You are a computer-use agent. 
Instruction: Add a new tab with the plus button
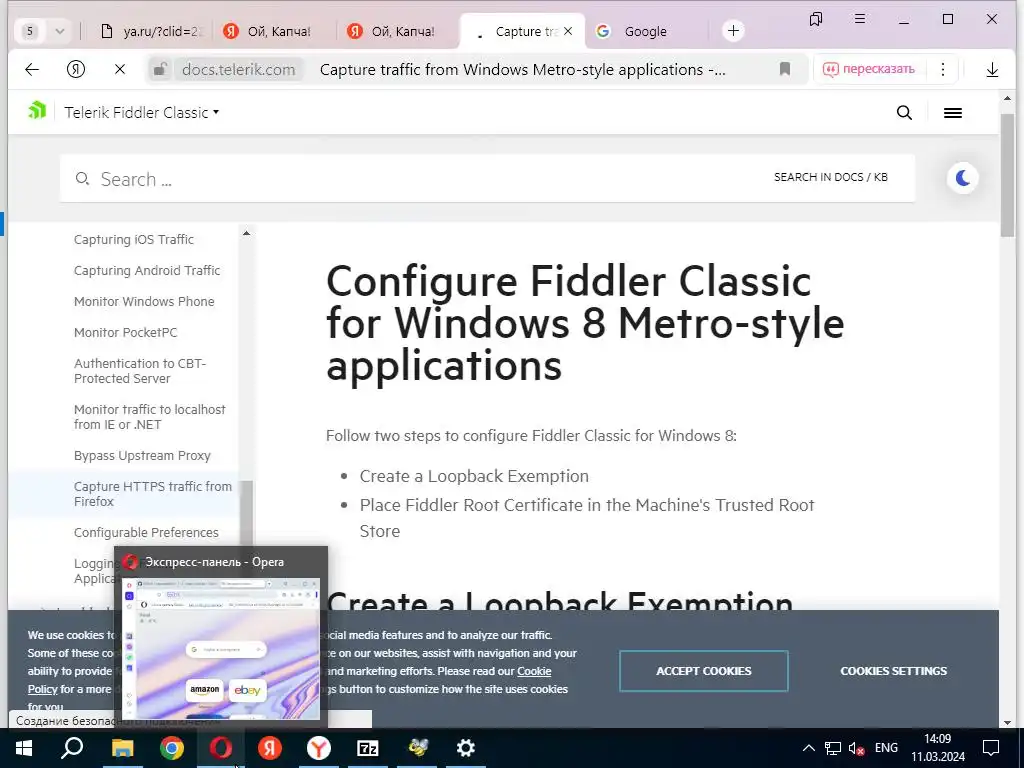point(733,31)
